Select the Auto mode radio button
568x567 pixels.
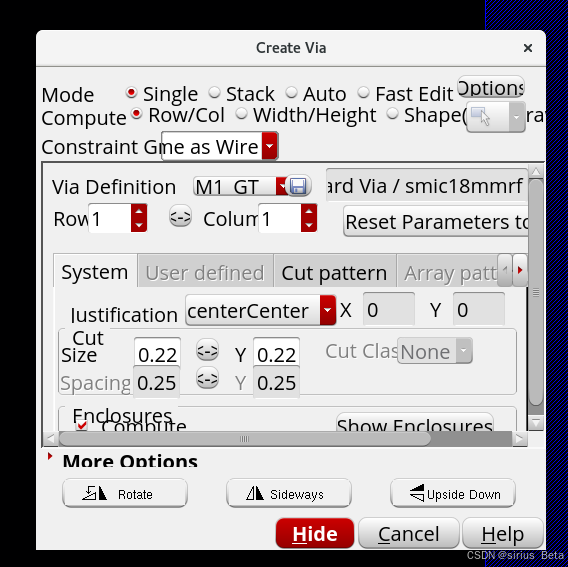coord(291,93)
